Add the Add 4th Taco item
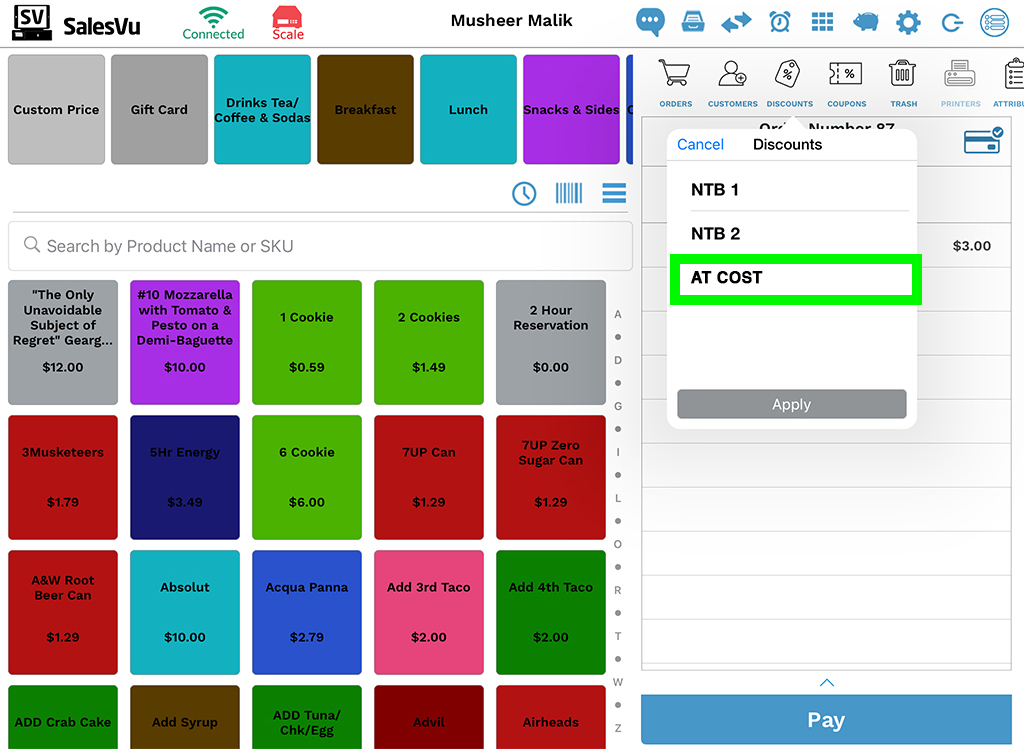This screenshot has width=1024, height=749. 551,613
